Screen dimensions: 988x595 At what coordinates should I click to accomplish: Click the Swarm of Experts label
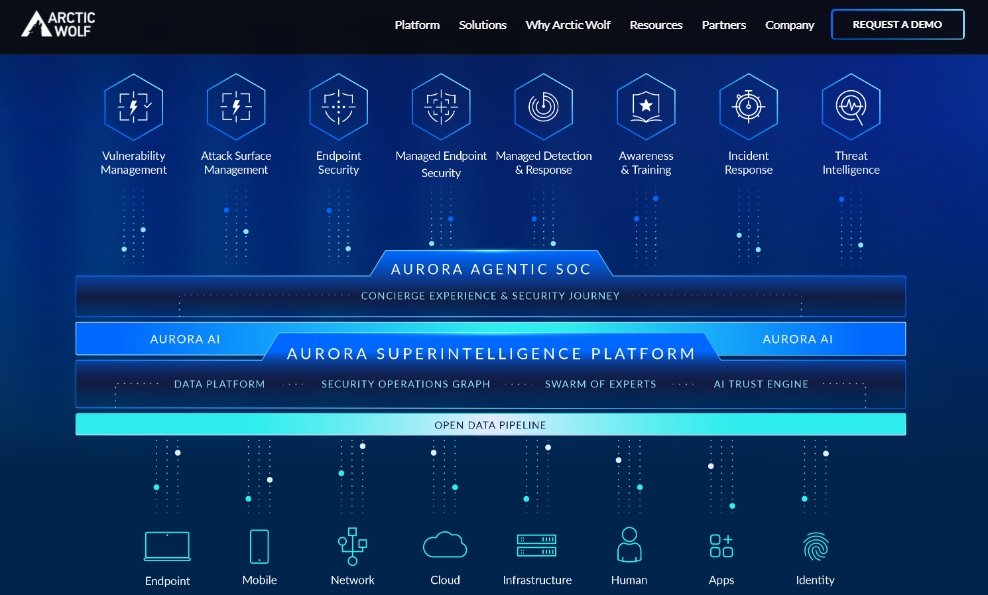(600, 384)
